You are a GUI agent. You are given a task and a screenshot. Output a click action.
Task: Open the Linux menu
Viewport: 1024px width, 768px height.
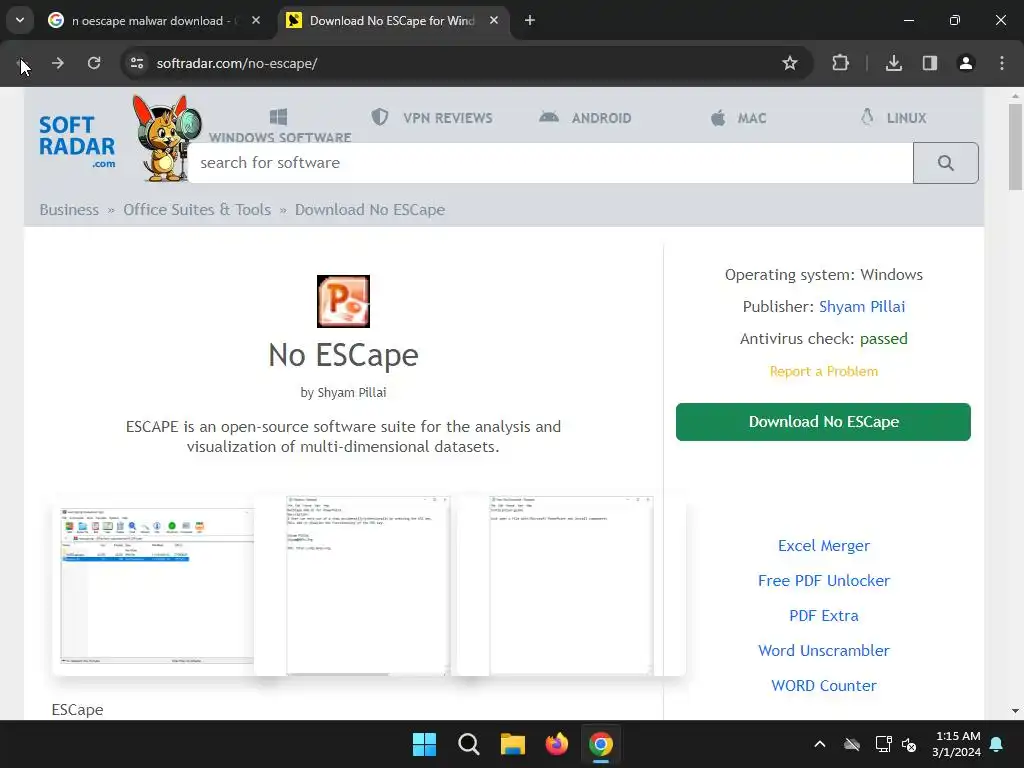[x=893, y=118]
